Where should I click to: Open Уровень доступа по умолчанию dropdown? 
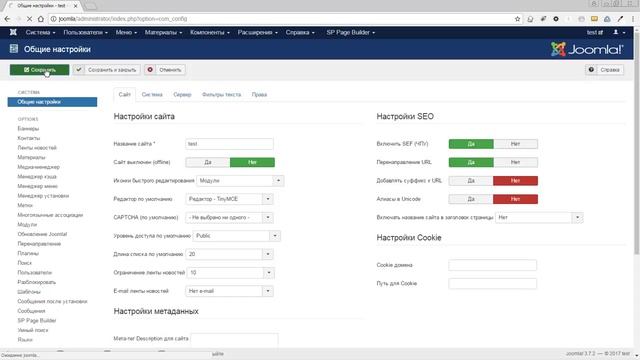pos(237,236)
